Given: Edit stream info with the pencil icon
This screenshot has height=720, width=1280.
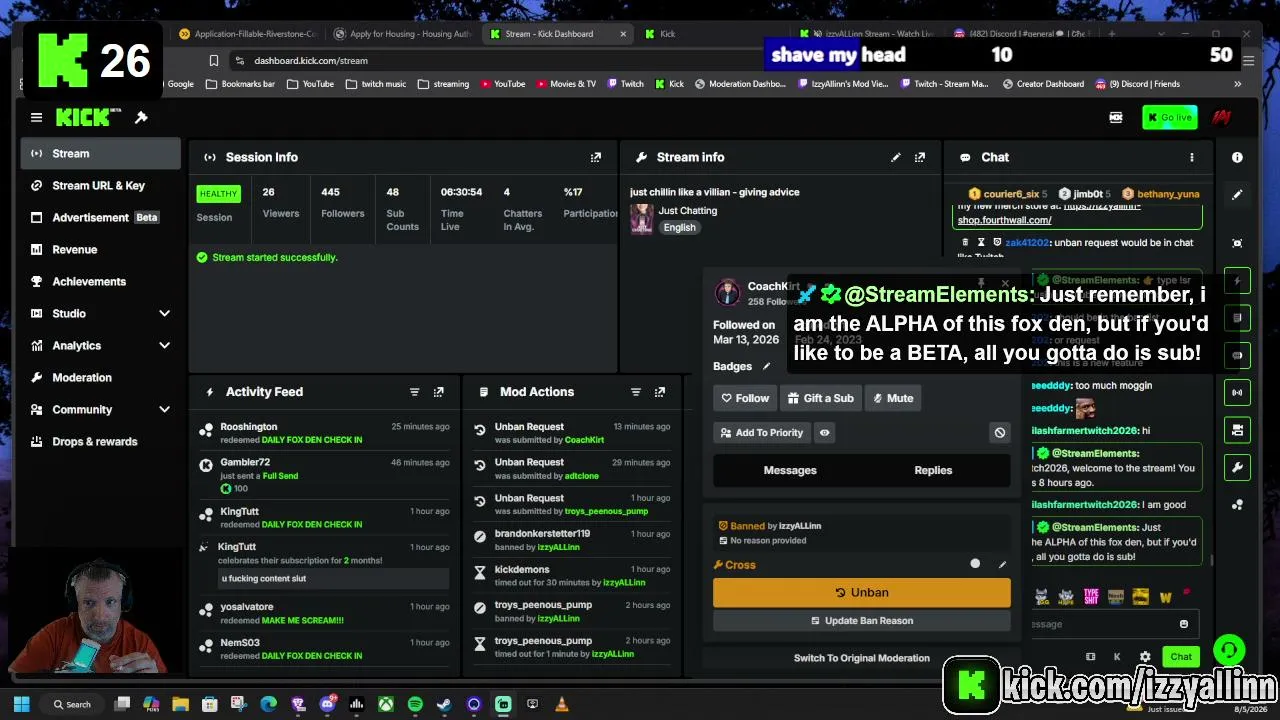Looking at the screenshot, I should pyautogui.click(x=896, y=157).
